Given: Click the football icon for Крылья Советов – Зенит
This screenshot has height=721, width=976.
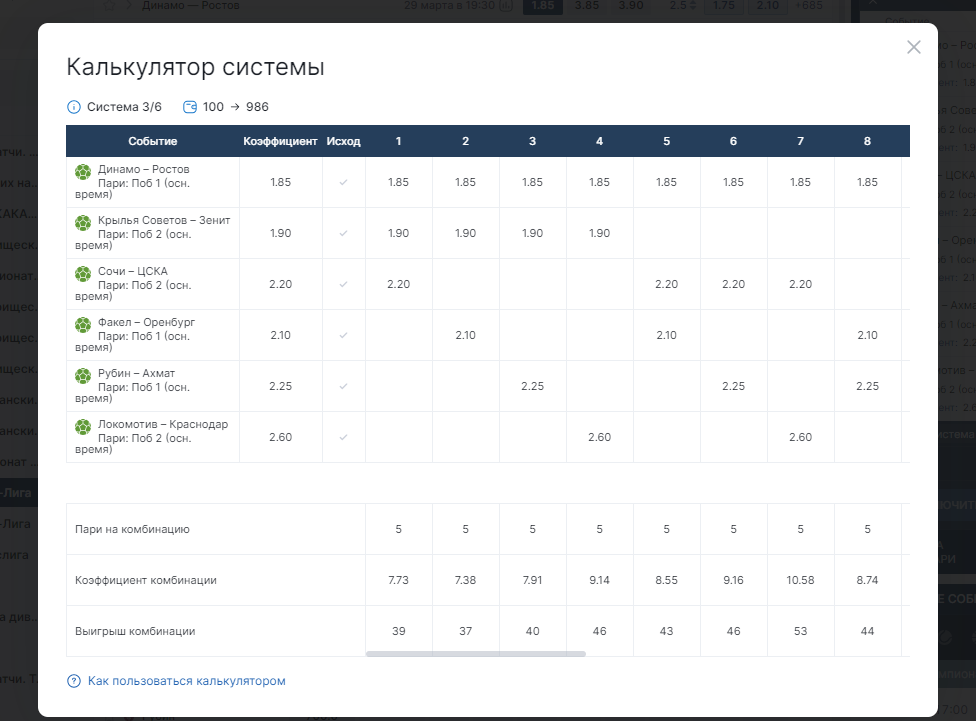Looking at the screenshot, I should (83, 222).
